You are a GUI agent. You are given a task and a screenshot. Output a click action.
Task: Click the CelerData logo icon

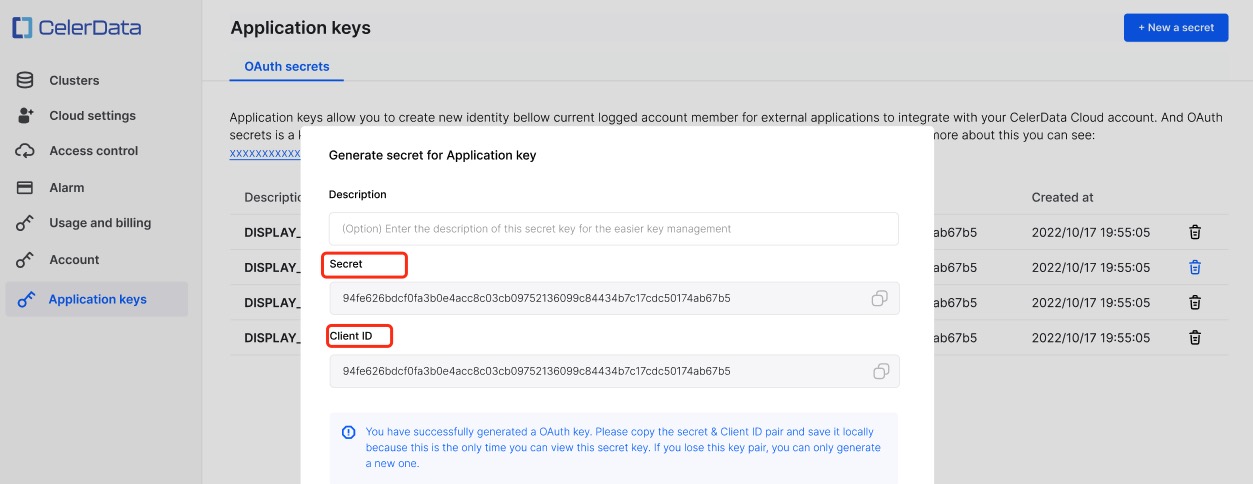click(23, 28)
